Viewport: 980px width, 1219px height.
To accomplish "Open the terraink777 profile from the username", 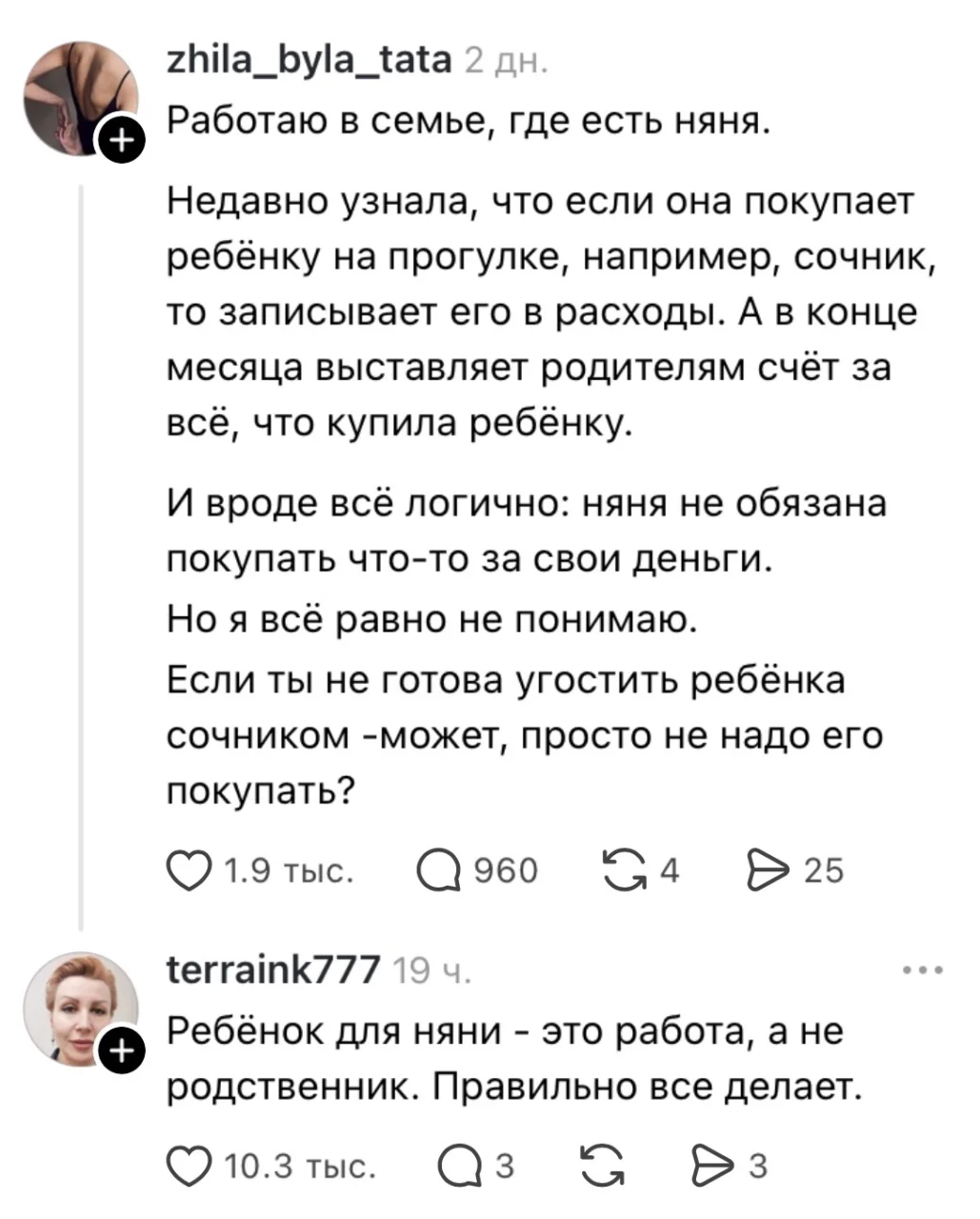I will [x=274, y=969].
